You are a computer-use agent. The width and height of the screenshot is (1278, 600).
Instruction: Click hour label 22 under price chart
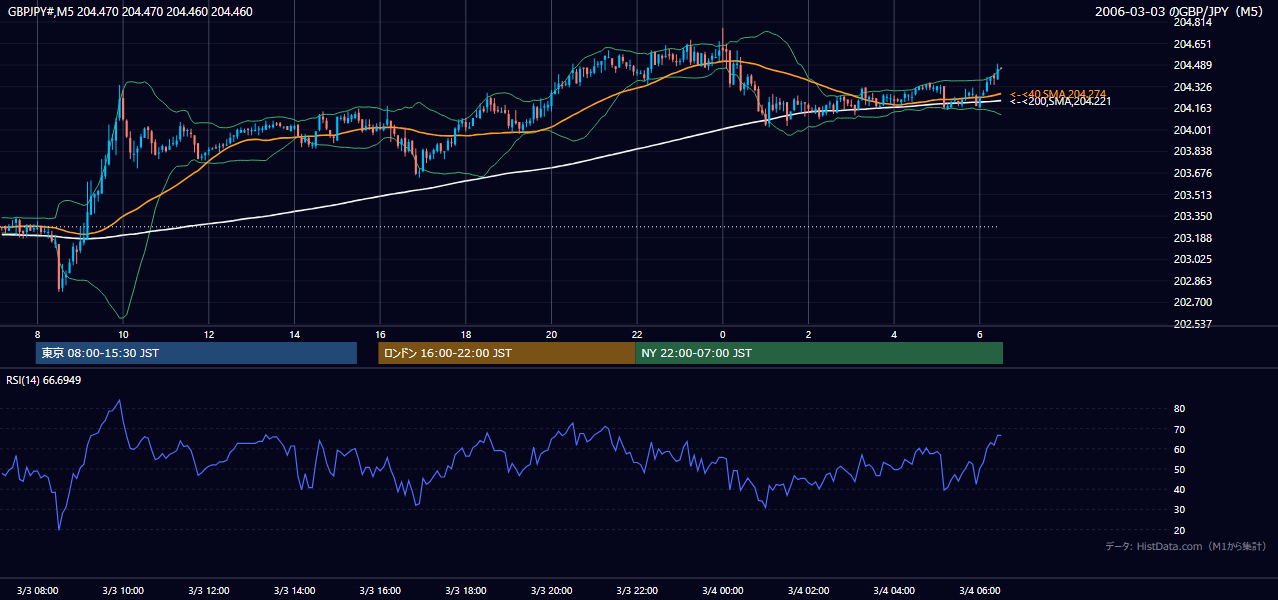[637, 334]
